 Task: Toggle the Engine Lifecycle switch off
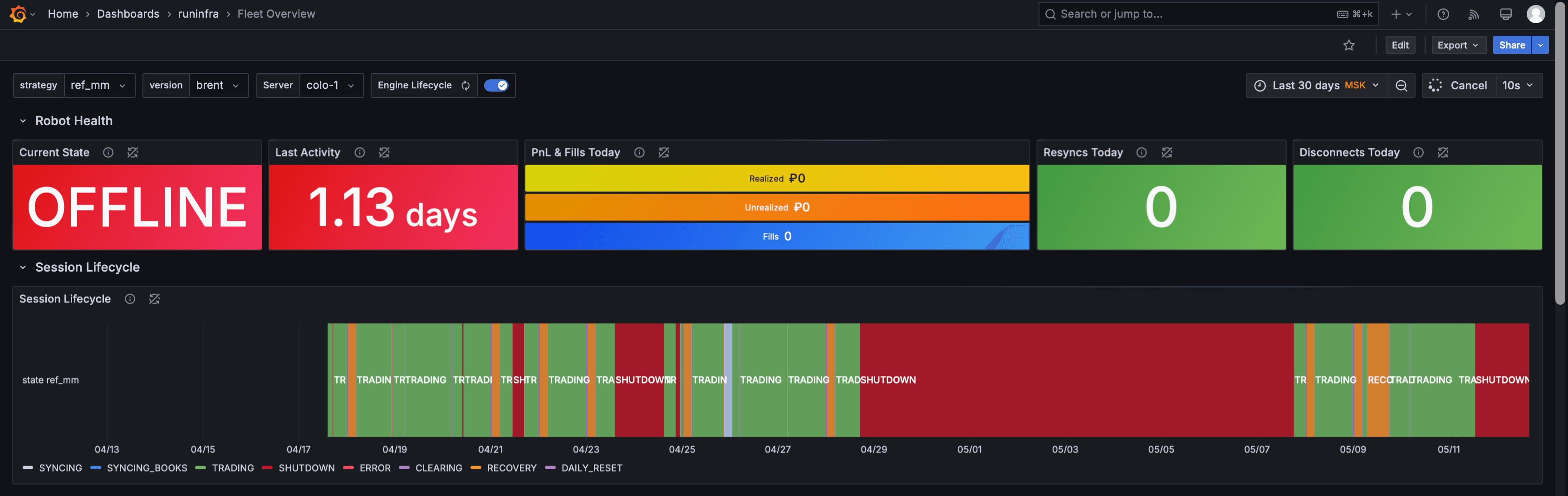pyautogui.click(x=496, y=86)
